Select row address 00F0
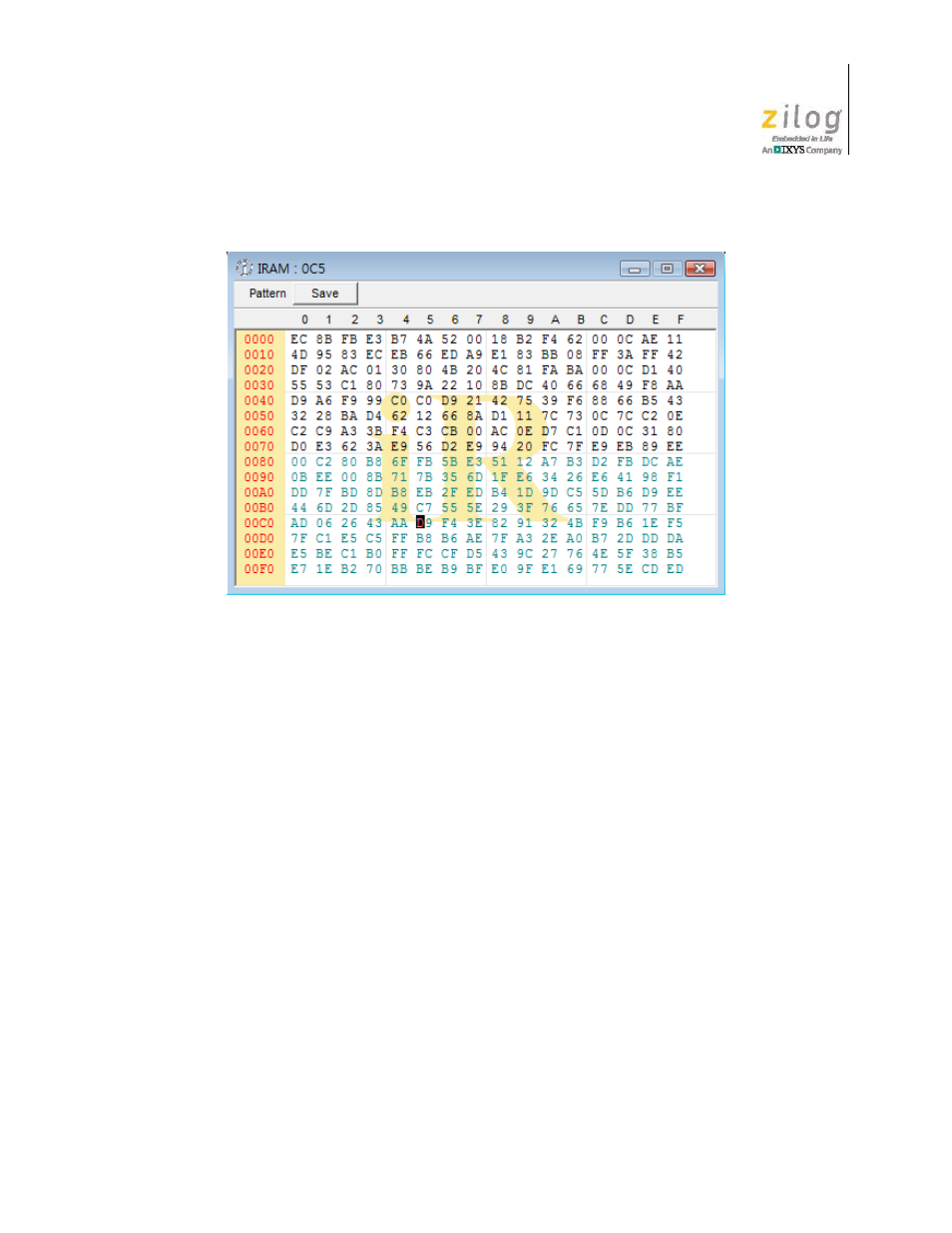Screen dimensions: 952x1233 [x=259, y=569]
